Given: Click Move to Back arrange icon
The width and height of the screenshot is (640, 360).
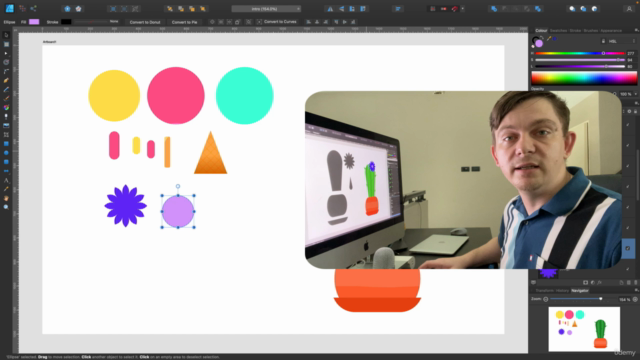Looking at the screenshot, I should (x=170, y=9).
